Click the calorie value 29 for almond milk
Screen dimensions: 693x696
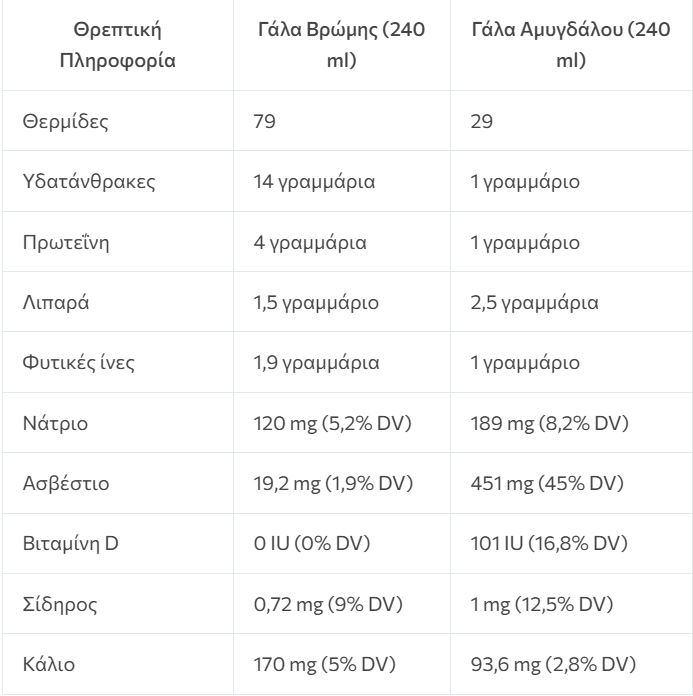[482, 122]
